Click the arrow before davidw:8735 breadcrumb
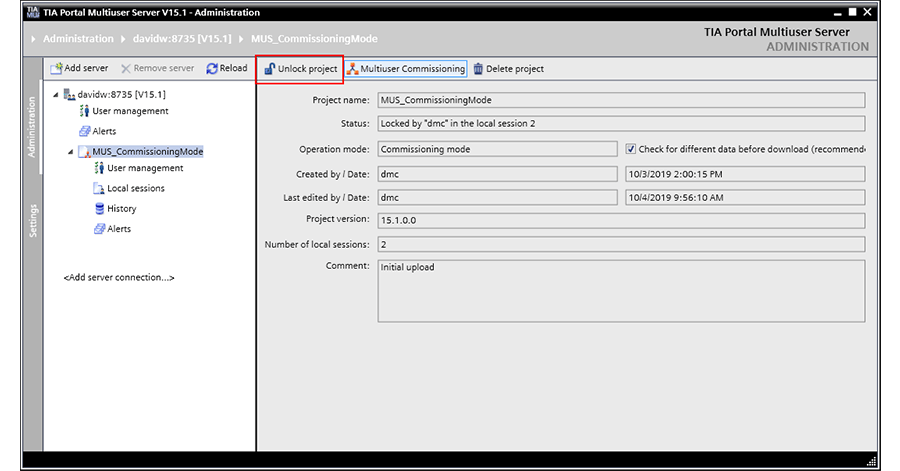Image resolution: width=900 pixels, height=471 pixels. pyautogui.click(x=123, y=39)
